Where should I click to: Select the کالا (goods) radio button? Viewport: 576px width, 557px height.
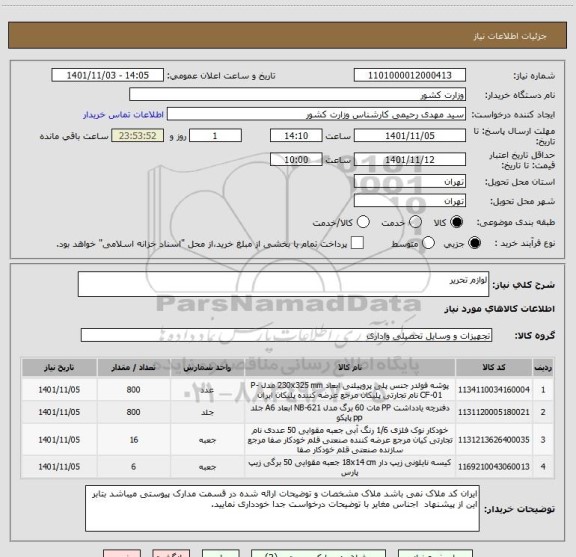click(x=457, y=222)
